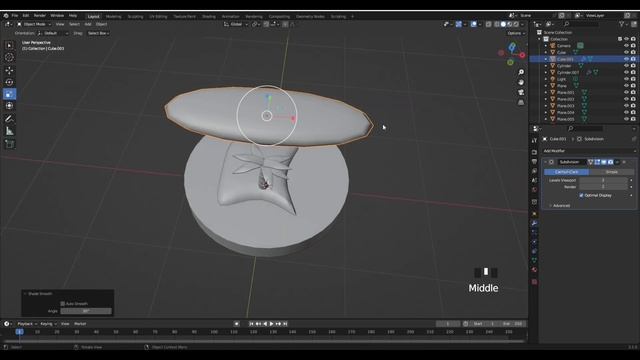Select Simple subdivision type
This screenshot has width=640, height=360.
tap(611, 172)
